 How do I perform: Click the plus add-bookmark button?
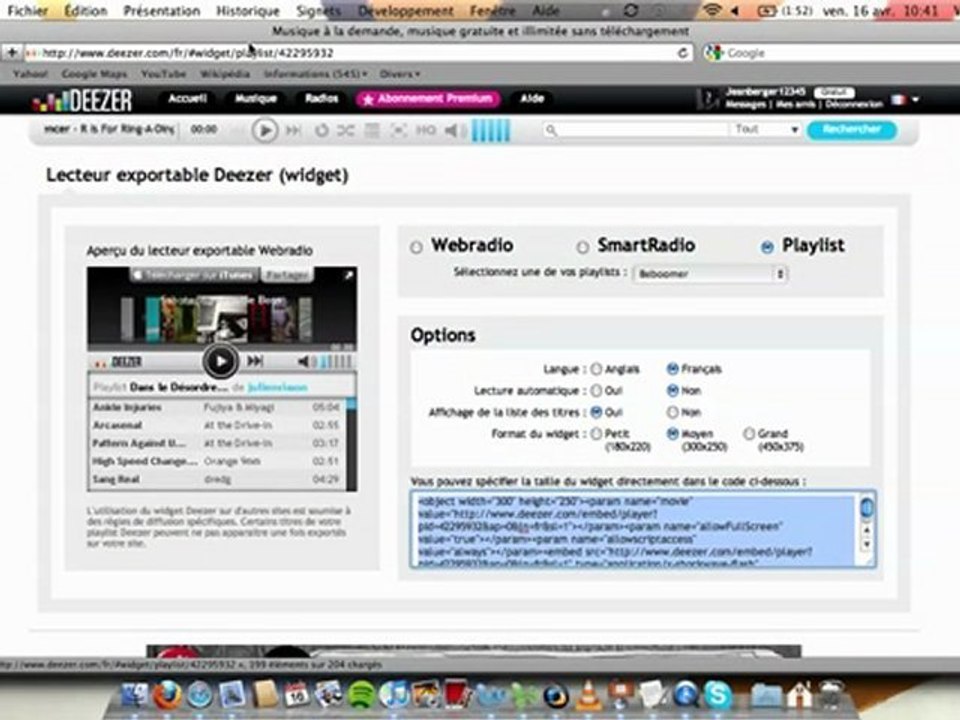[12, 53]
